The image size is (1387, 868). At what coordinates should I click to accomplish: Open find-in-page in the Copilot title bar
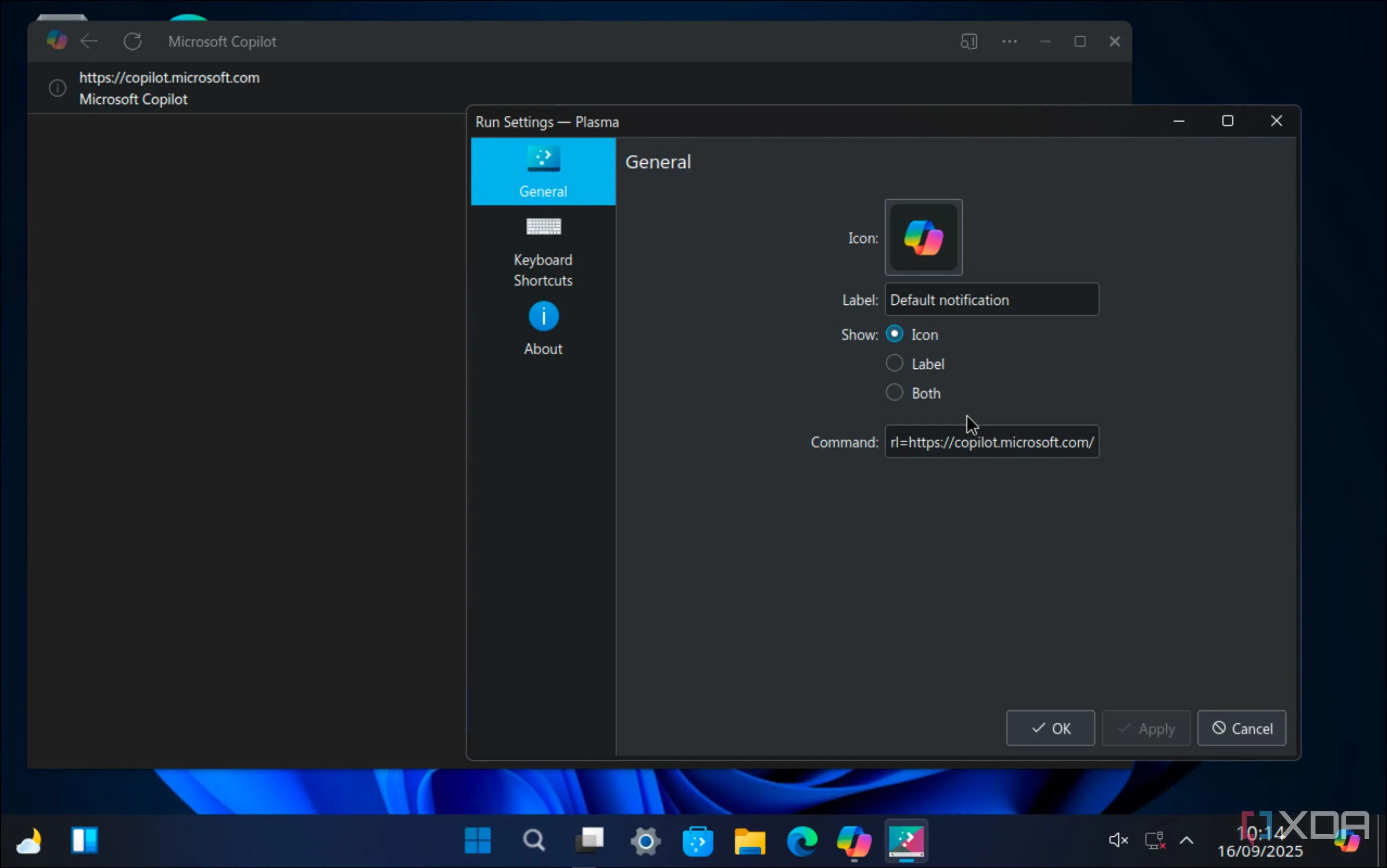click(969, 41)
